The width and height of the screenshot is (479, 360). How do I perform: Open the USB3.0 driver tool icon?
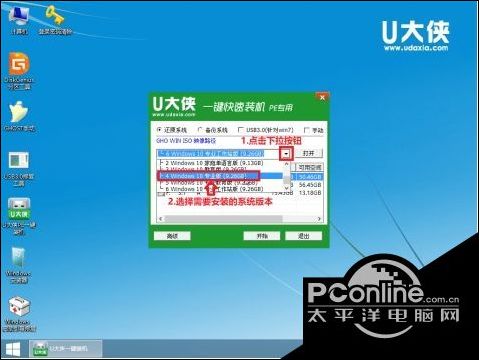point(19,168)
